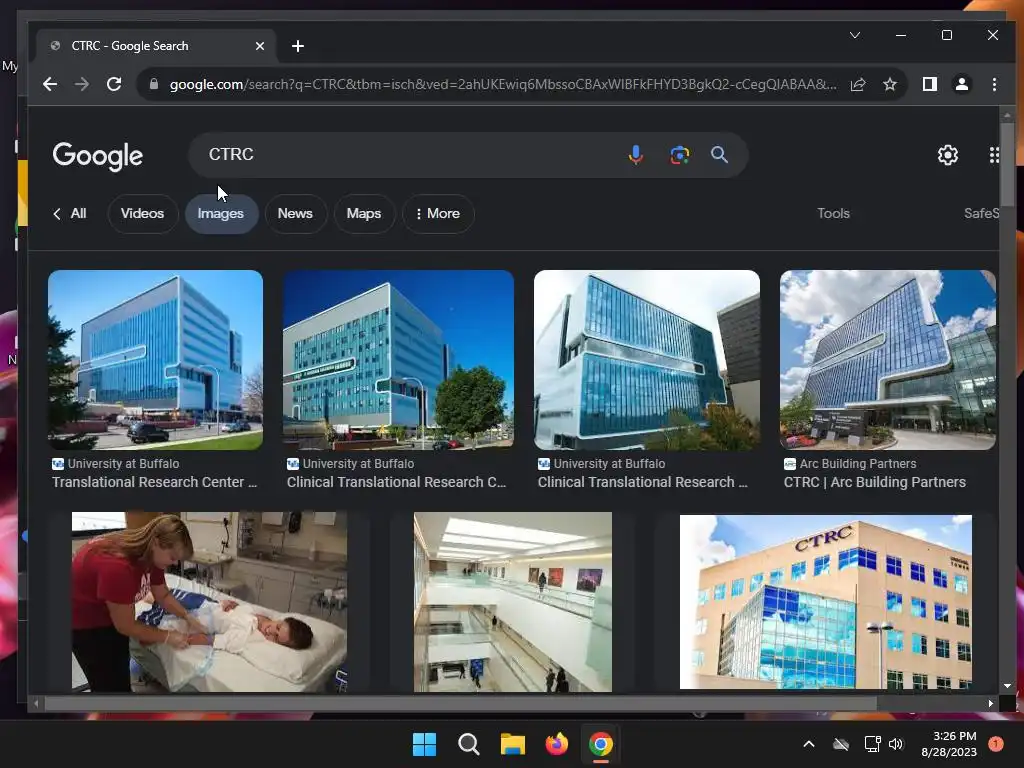
Task: Open the second University at Buffalo building image
Action: (x=398, y=360)
